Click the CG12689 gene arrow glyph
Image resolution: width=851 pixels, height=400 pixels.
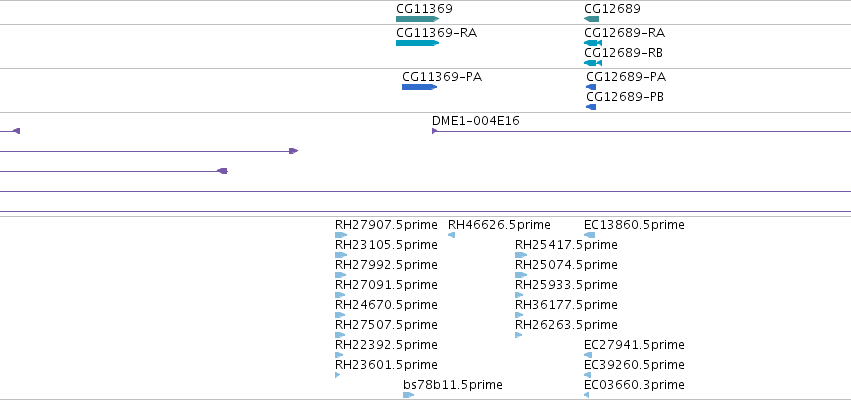click(592, 19)
